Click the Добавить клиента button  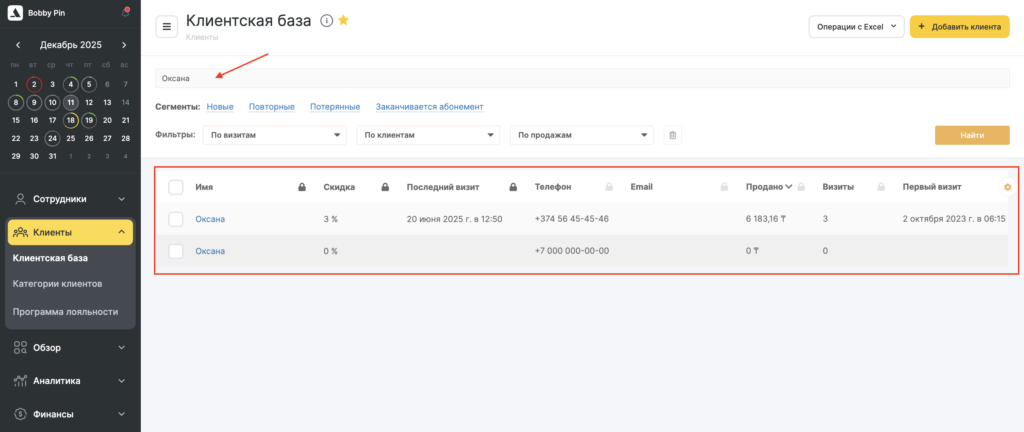[958, 27]
